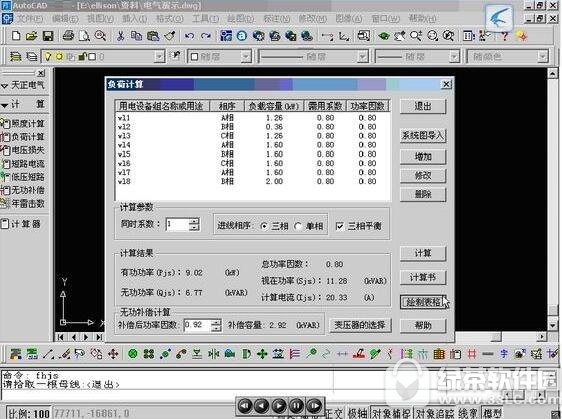Click the green circle icon in bottom toolbar
This screenshot has height=419, width=562.
(x=133, y=354)
